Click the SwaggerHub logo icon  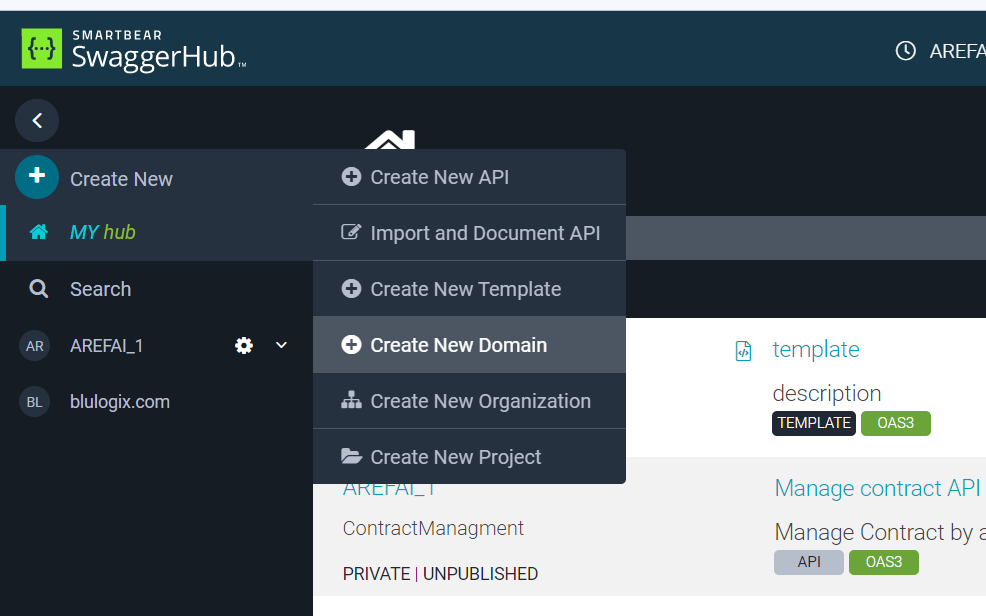click(x=41, y=49)
